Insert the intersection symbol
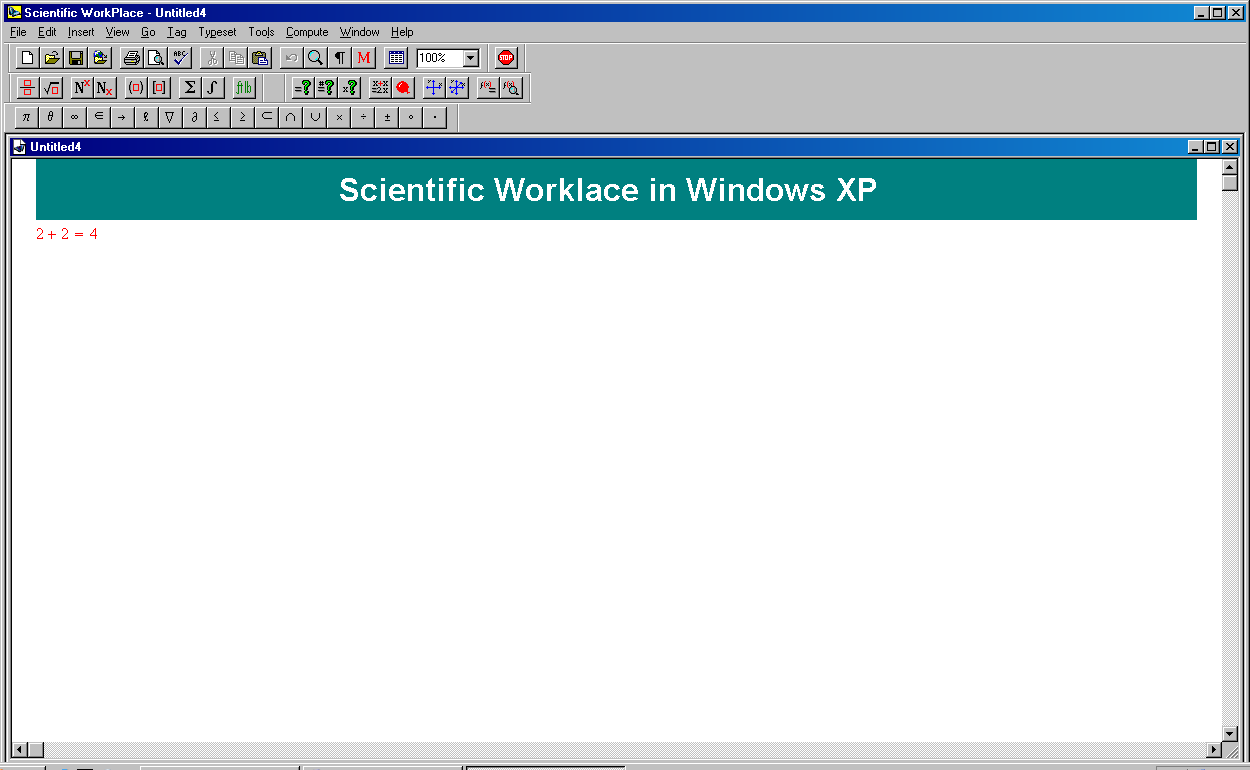Viewport: 1250px width, 770px height. (x=290, y=117)
